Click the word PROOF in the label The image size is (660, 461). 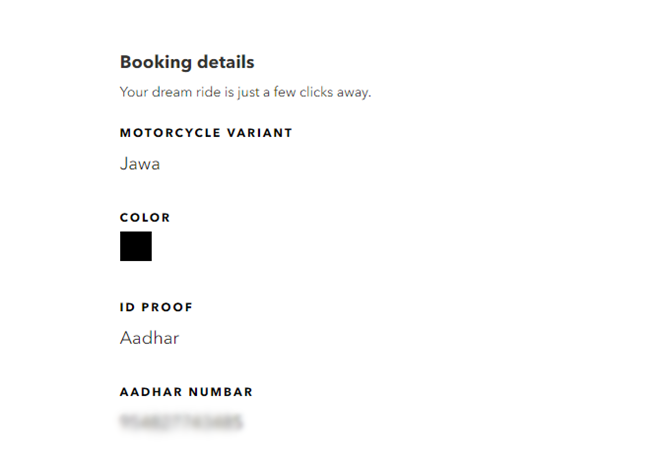pos(167,307)
